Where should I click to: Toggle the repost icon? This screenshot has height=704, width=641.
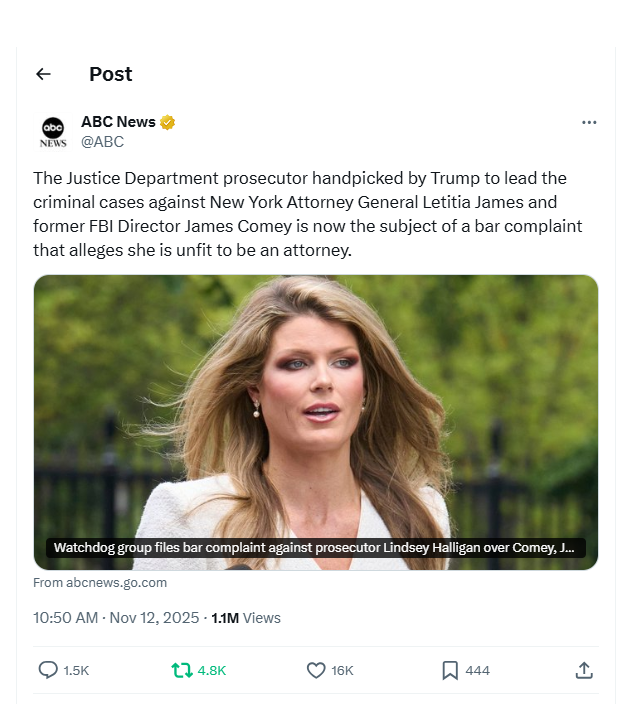[182, 670]
